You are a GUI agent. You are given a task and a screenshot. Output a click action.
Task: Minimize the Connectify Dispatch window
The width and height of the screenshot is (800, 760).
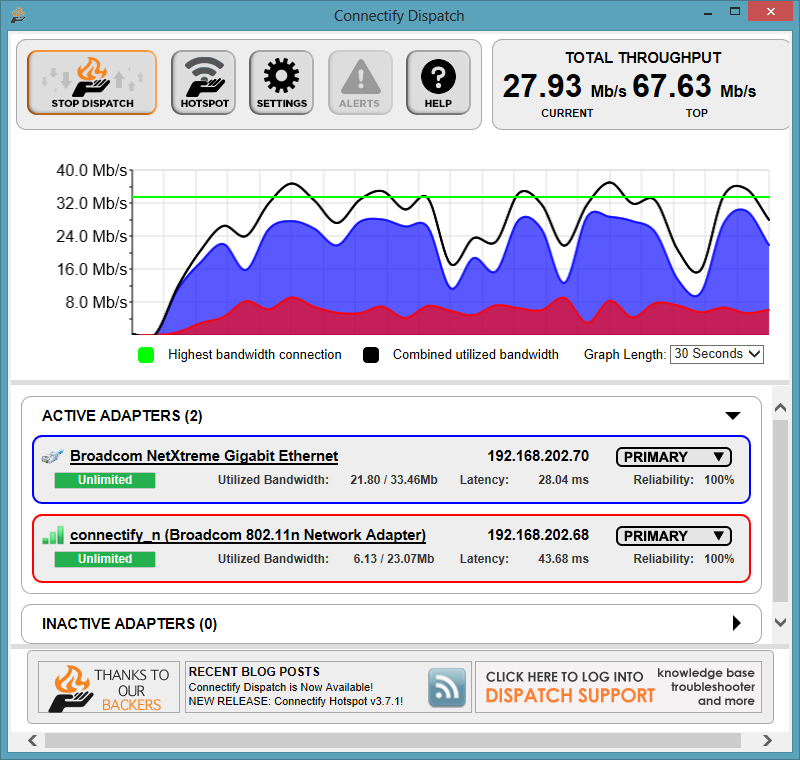pos(708,13)
